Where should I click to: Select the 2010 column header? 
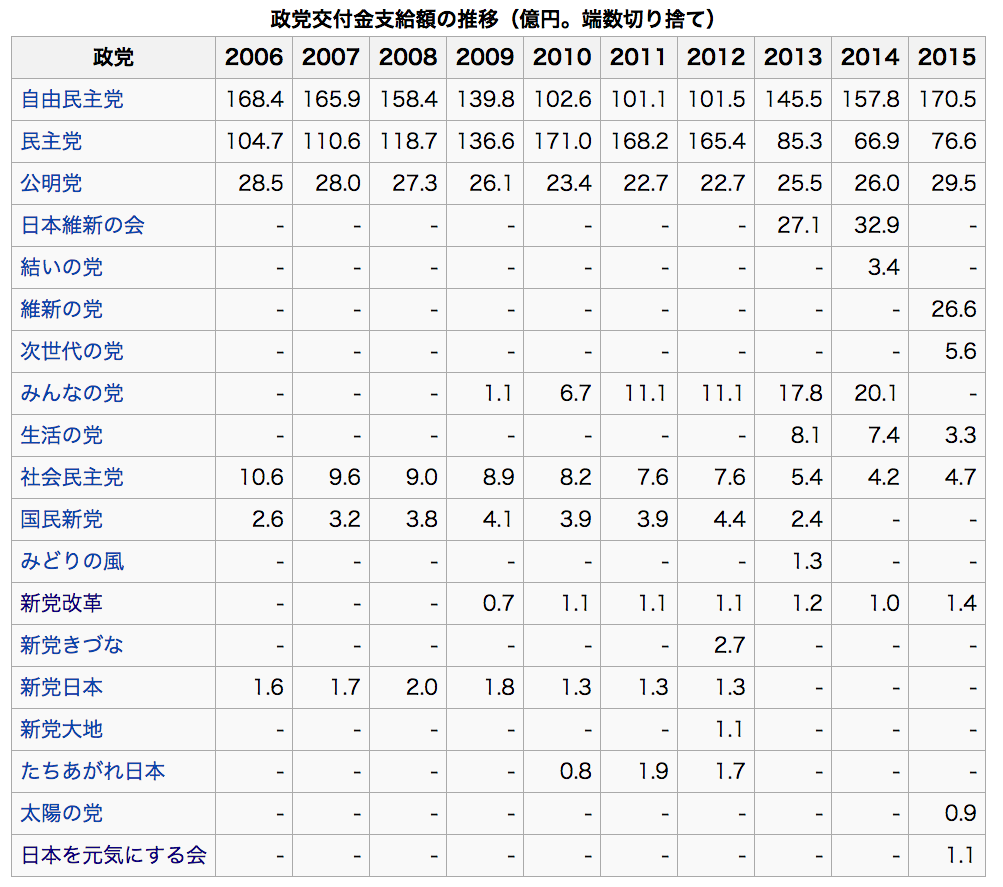[562, 58]
